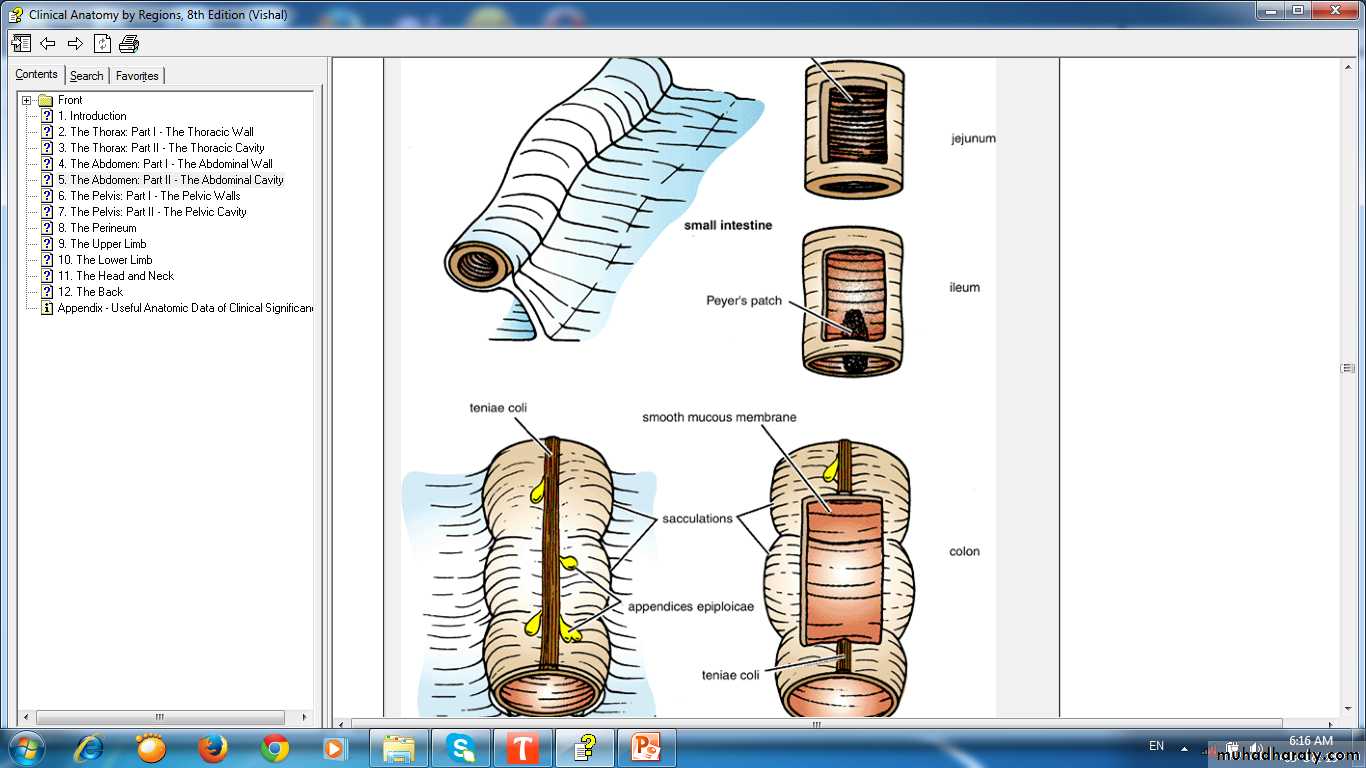Click the content pane's bottom horizontal scrollbar
The image size is (1366, 768).
[816, 724]
